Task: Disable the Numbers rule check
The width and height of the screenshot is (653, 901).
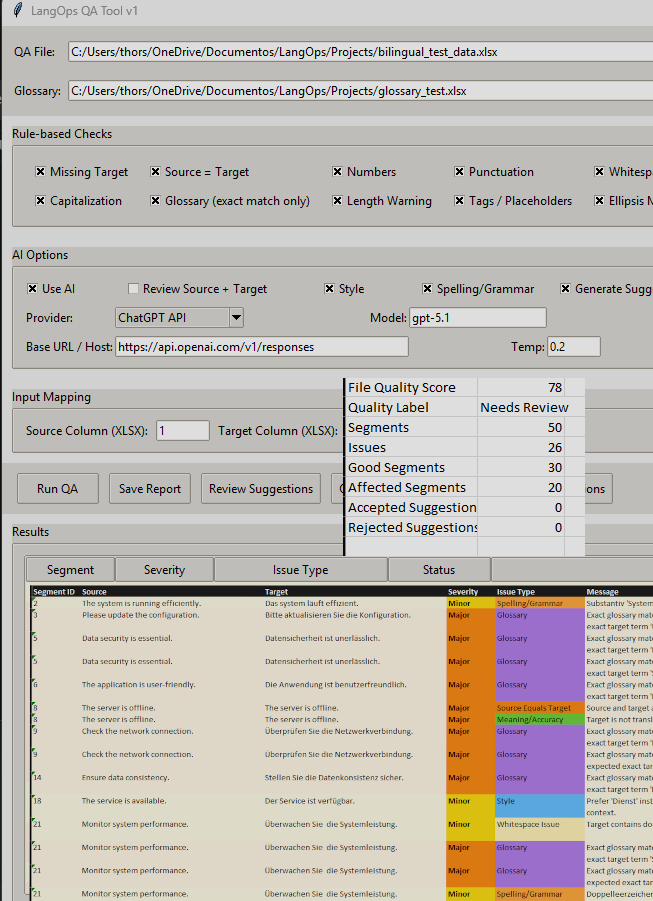Action: coord(338,172)
